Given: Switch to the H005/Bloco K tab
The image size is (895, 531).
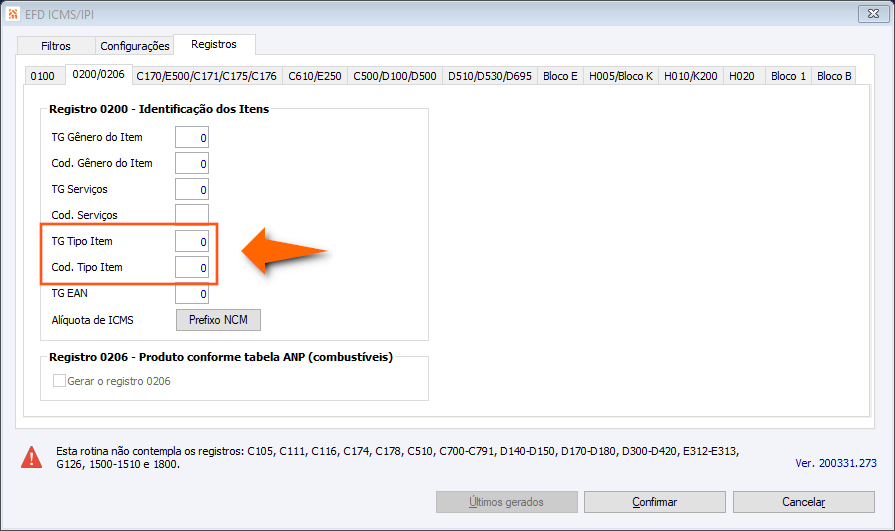Looking at the screenshot, I should coord(620,76).
